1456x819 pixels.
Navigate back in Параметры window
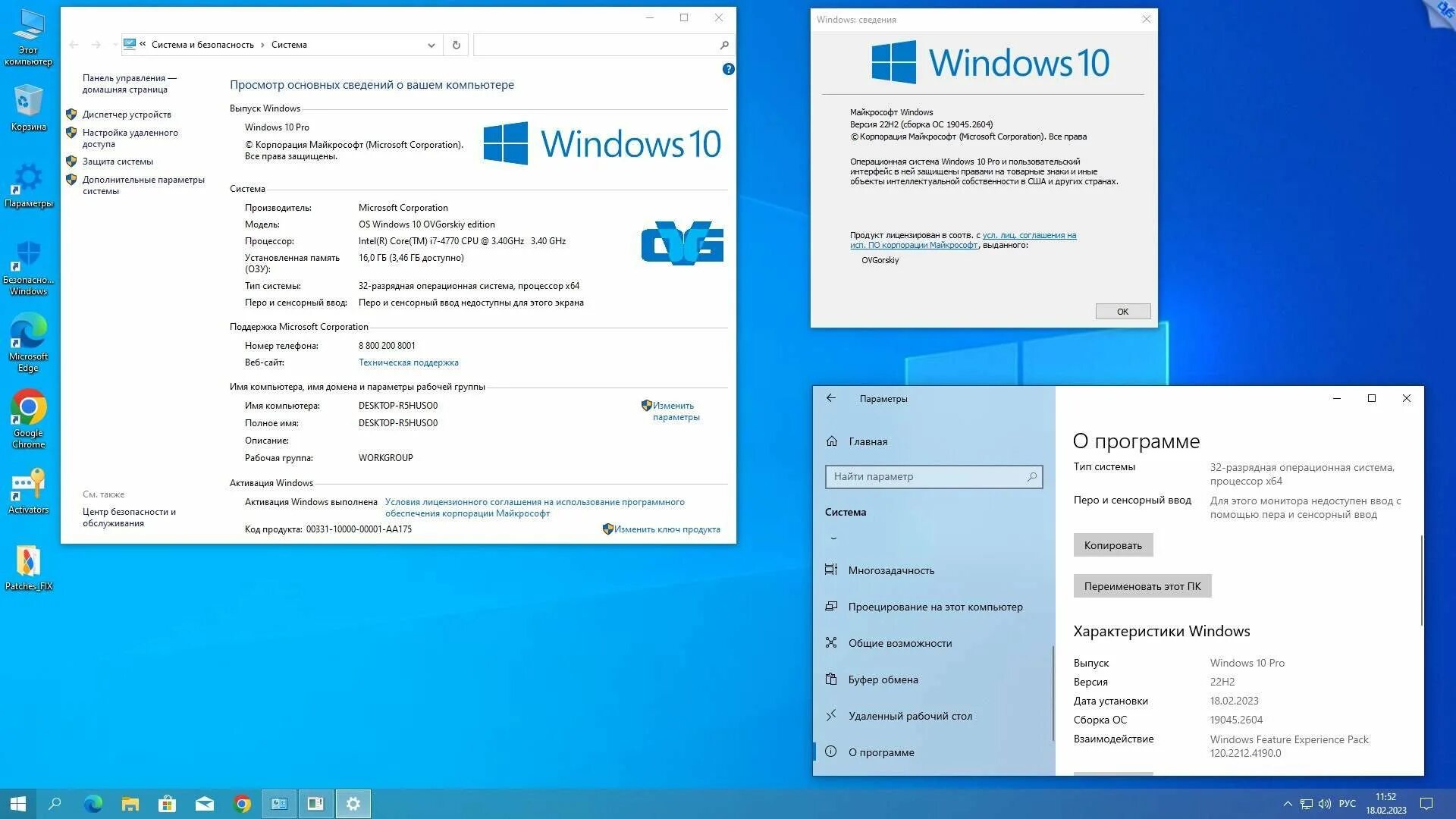coord(831,398)
